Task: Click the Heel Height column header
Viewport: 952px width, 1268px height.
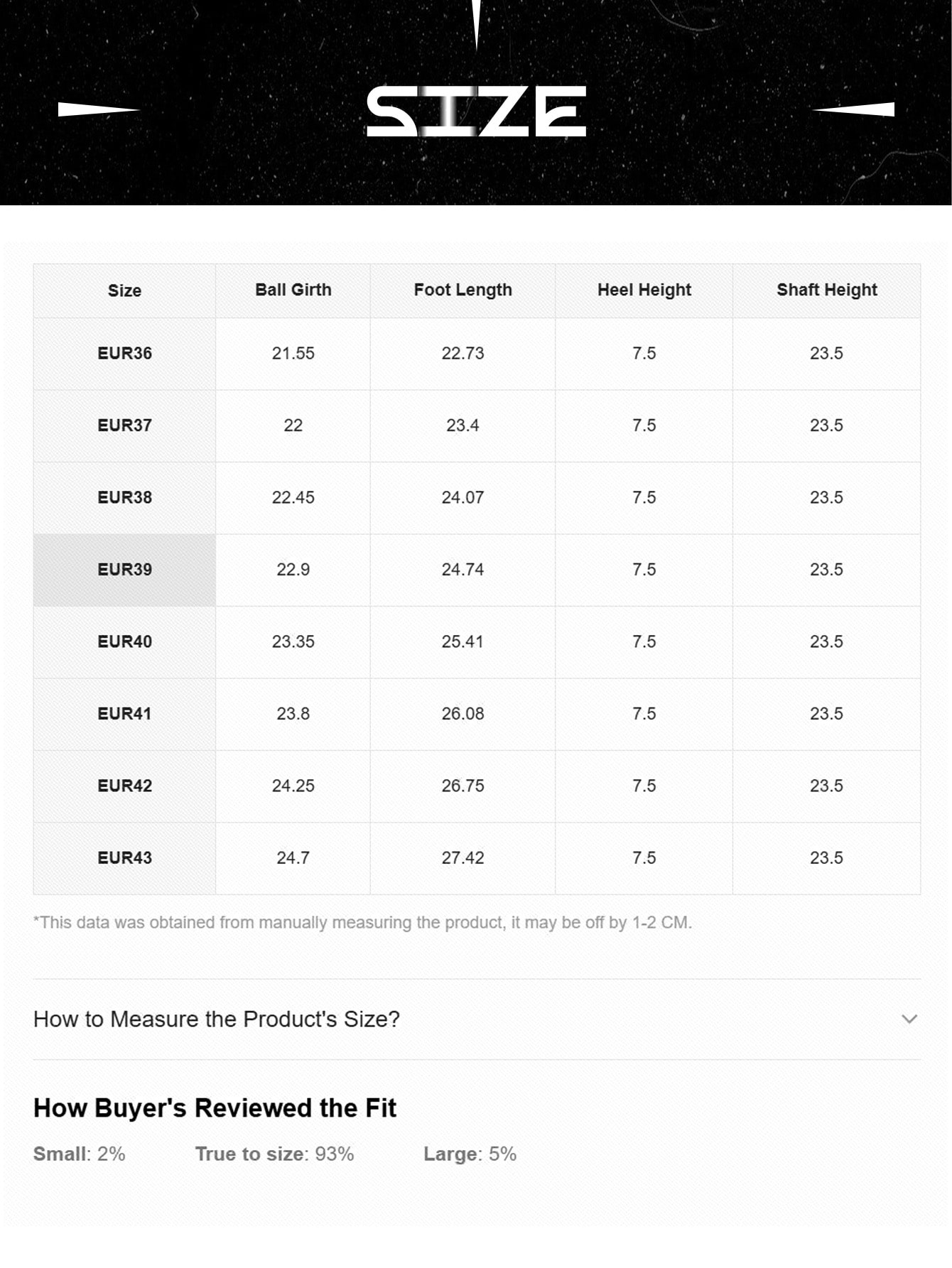Action: pos(644,290)
